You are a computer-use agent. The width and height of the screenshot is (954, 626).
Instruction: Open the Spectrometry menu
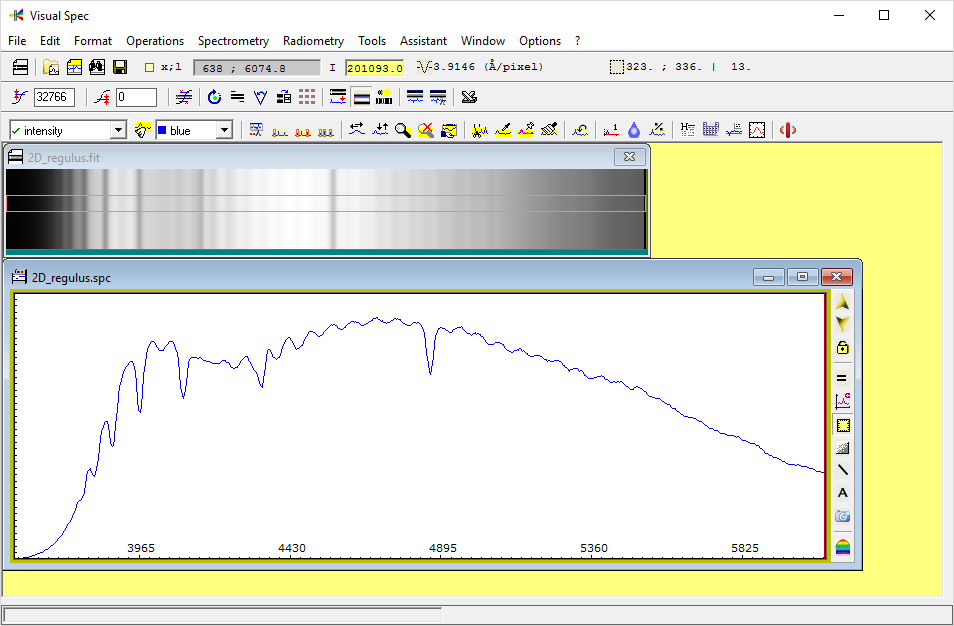pyautogui.click(x=233, y=41)
